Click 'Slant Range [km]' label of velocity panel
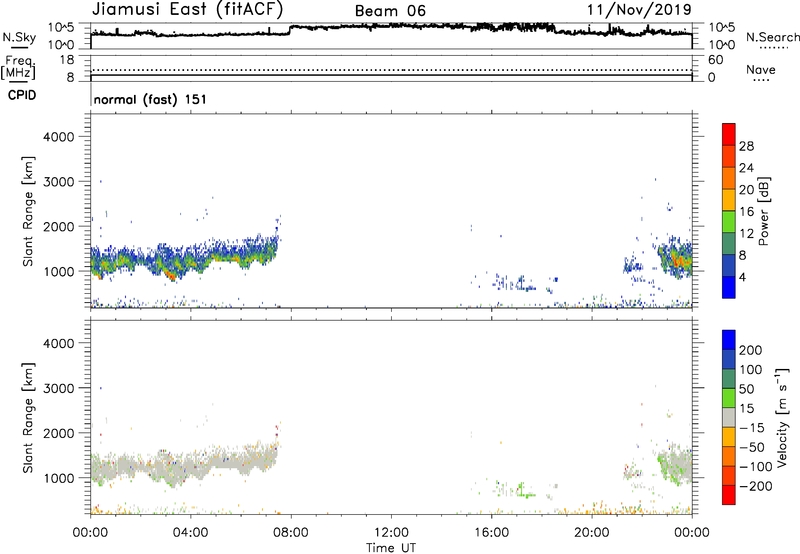The height and width of the screenshot is (554, 800). pos(28,418)
